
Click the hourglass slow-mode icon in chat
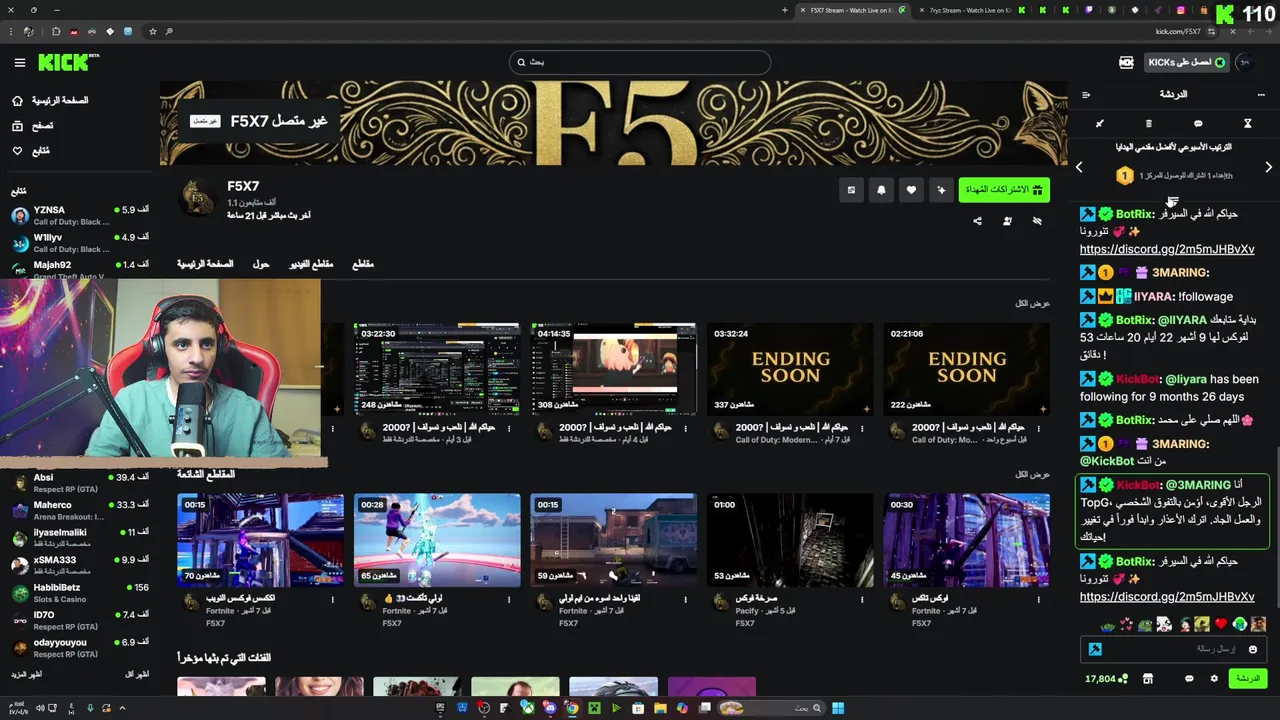(1248, 124)
